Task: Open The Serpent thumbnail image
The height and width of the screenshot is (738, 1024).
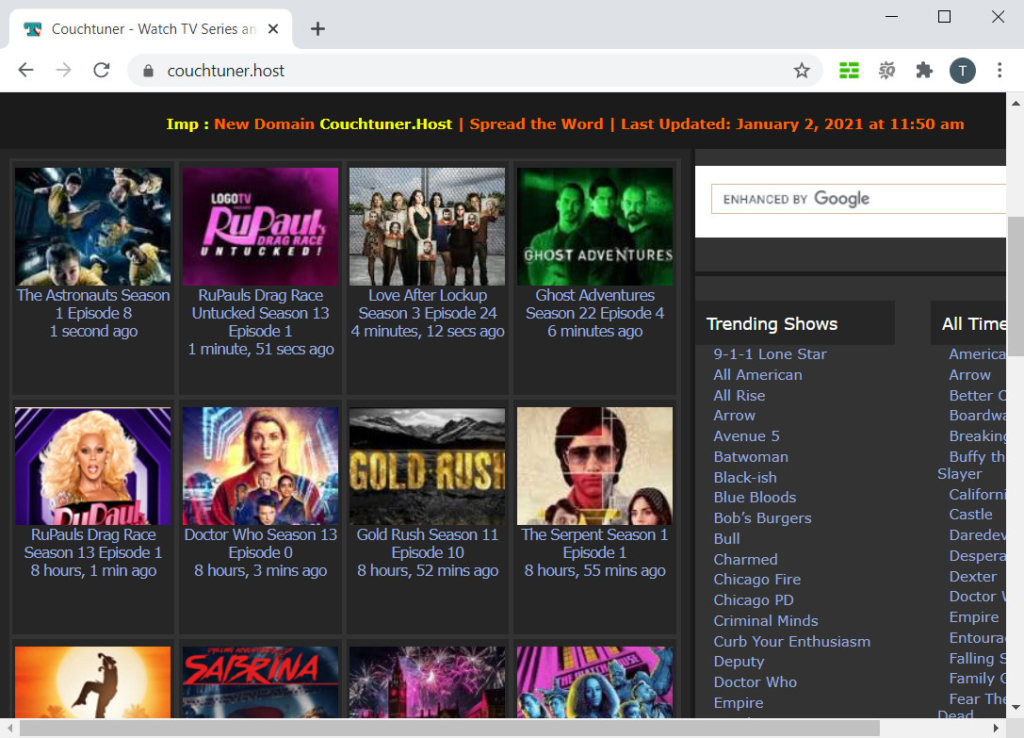Action: pos(594,466)
